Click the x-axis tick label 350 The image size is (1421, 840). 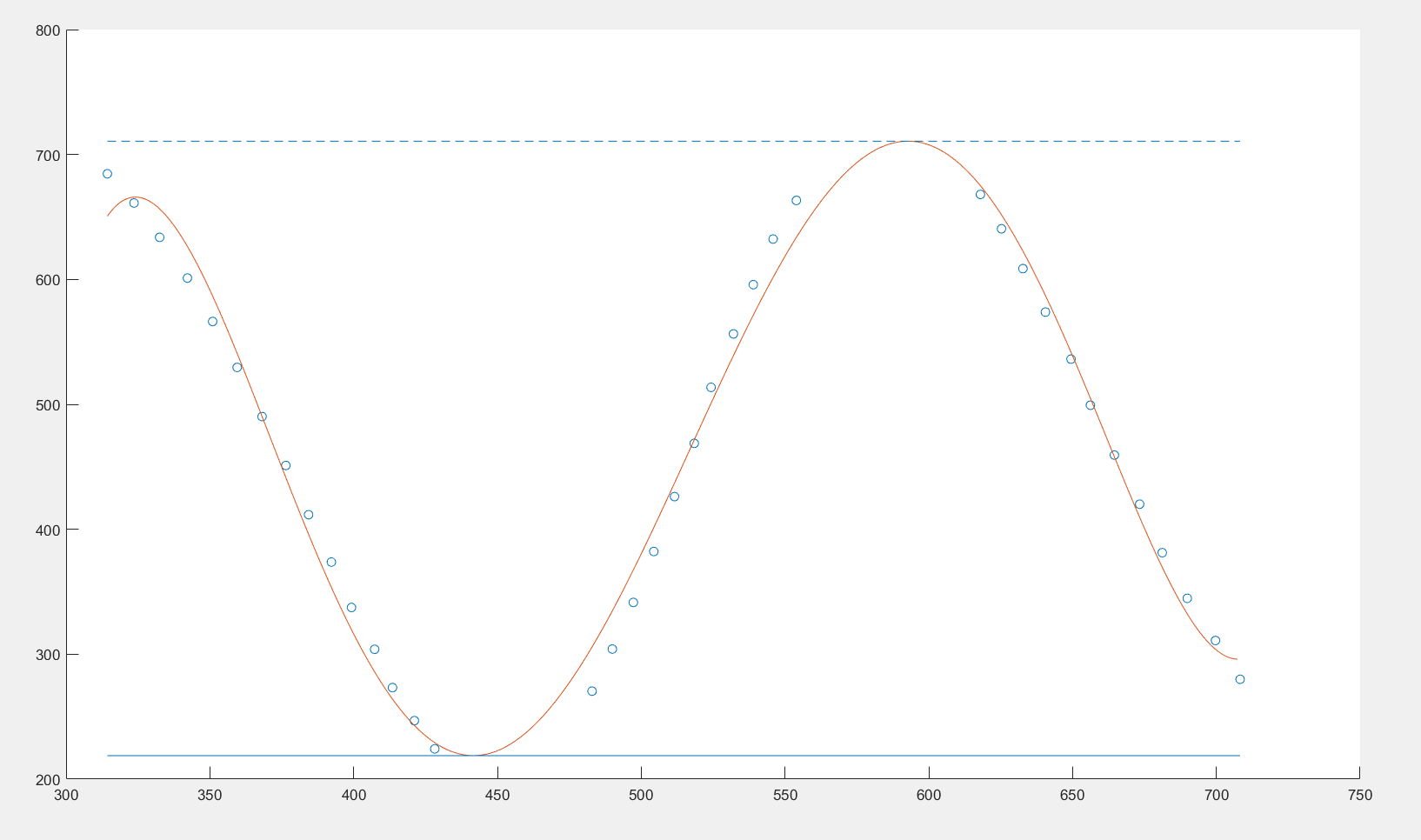click(x=210, y=795)
